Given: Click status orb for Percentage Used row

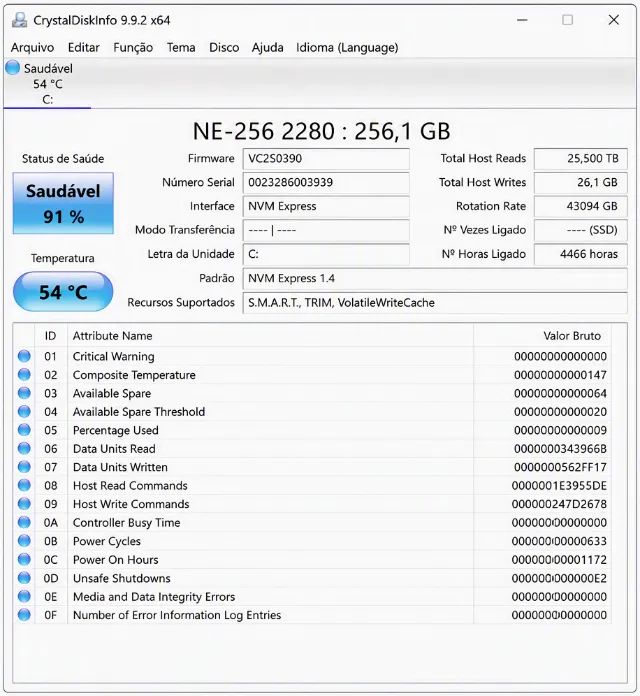Looking at the screenshot, I should pos(24,430).
